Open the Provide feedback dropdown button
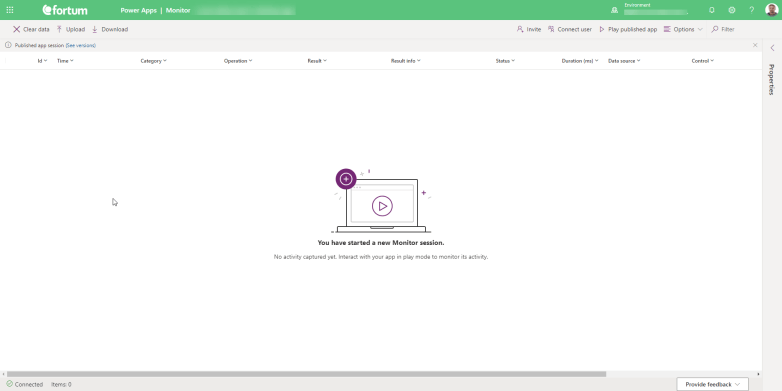Screen dimensions: 782x391 point(712,385)
